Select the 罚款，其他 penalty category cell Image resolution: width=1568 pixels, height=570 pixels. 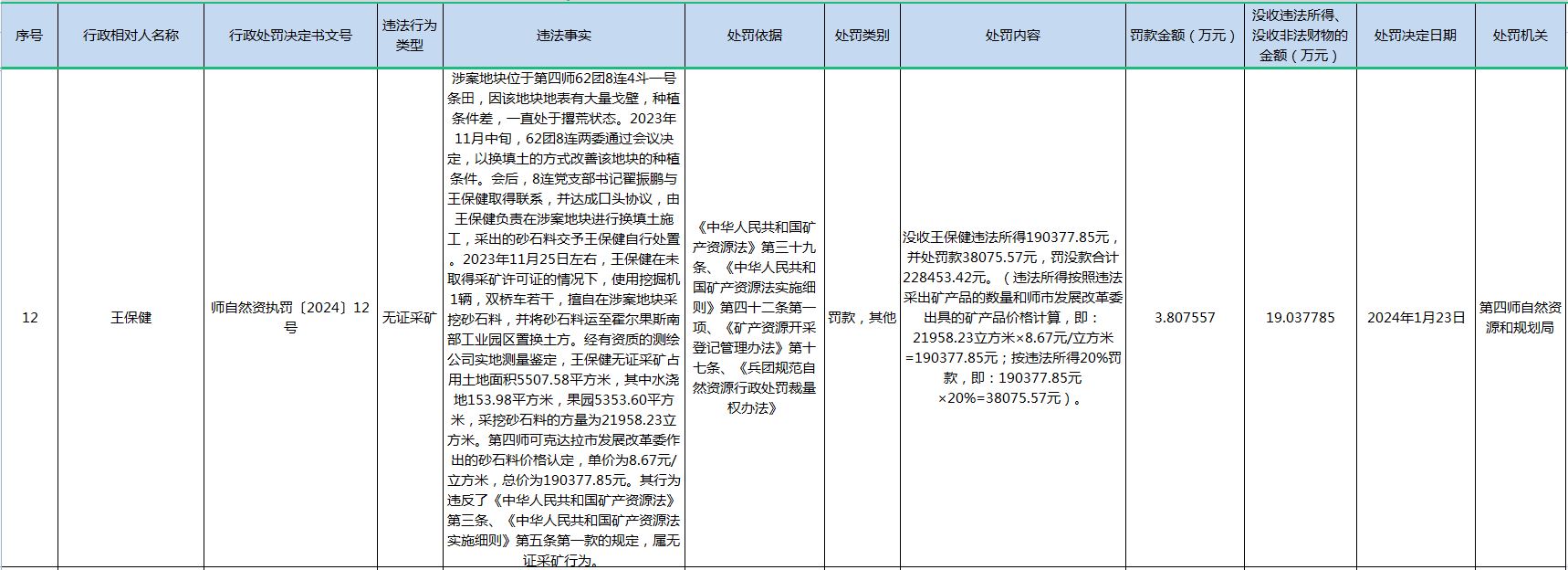(x=862, y=318)
